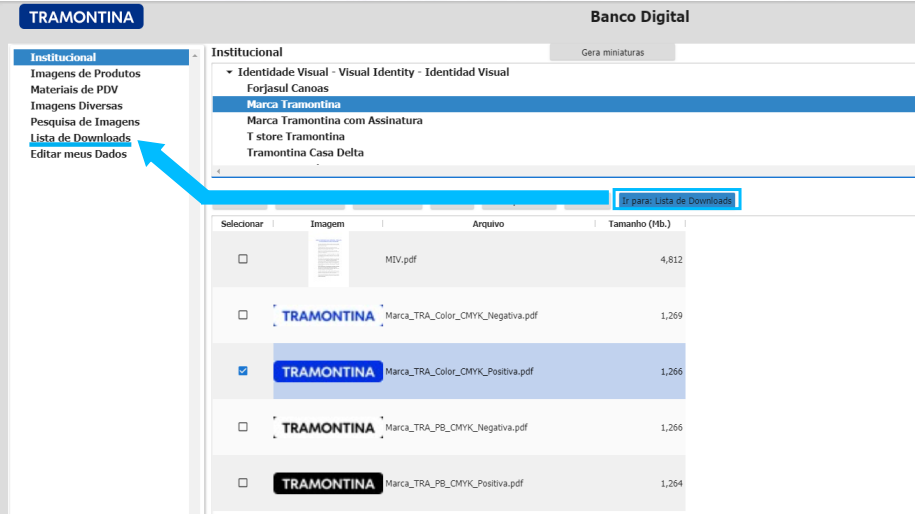The width and height of the screenshot is (915, 514).
Task: Sort by Tamanho (Mb.) column header
Action: tap(640, 224)
